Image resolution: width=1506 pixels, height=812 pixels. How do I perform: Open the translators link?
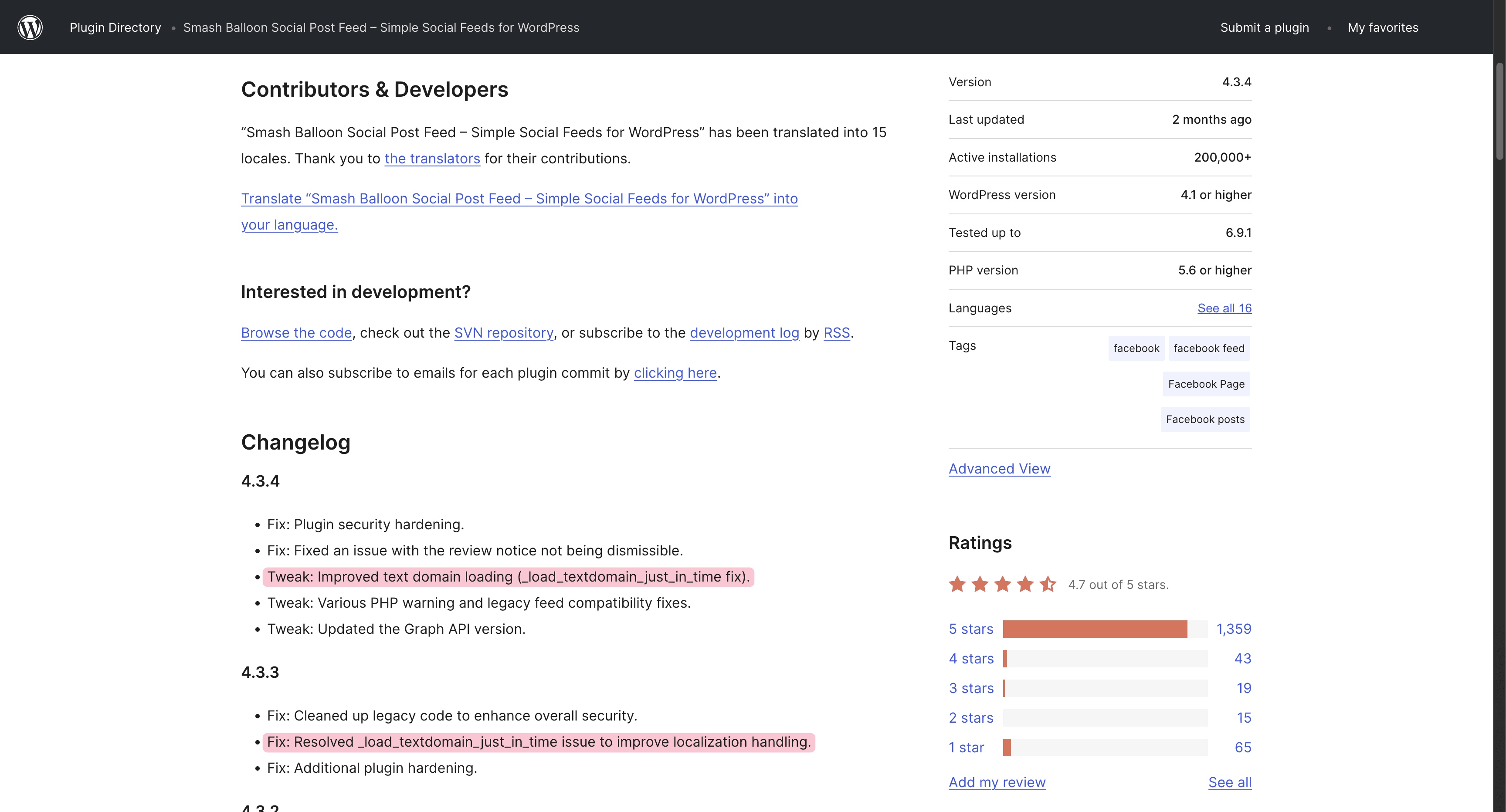(x=432, y=159)
